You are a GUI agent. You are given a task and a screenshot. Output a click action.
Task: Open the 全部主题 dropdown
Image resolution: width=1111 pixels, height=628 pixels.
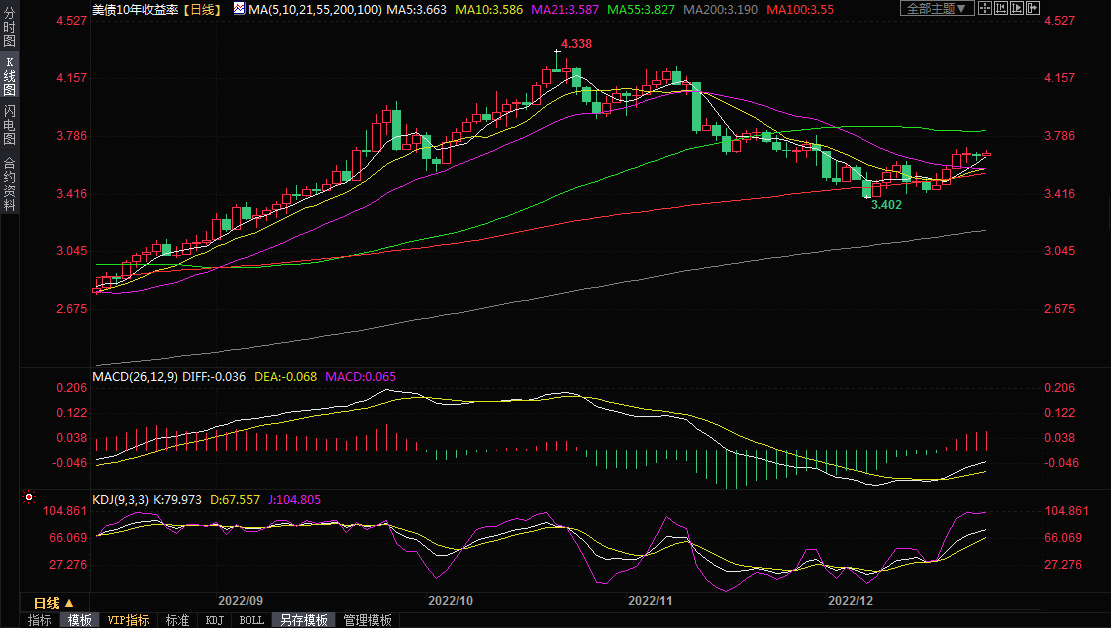pos(936,9)
